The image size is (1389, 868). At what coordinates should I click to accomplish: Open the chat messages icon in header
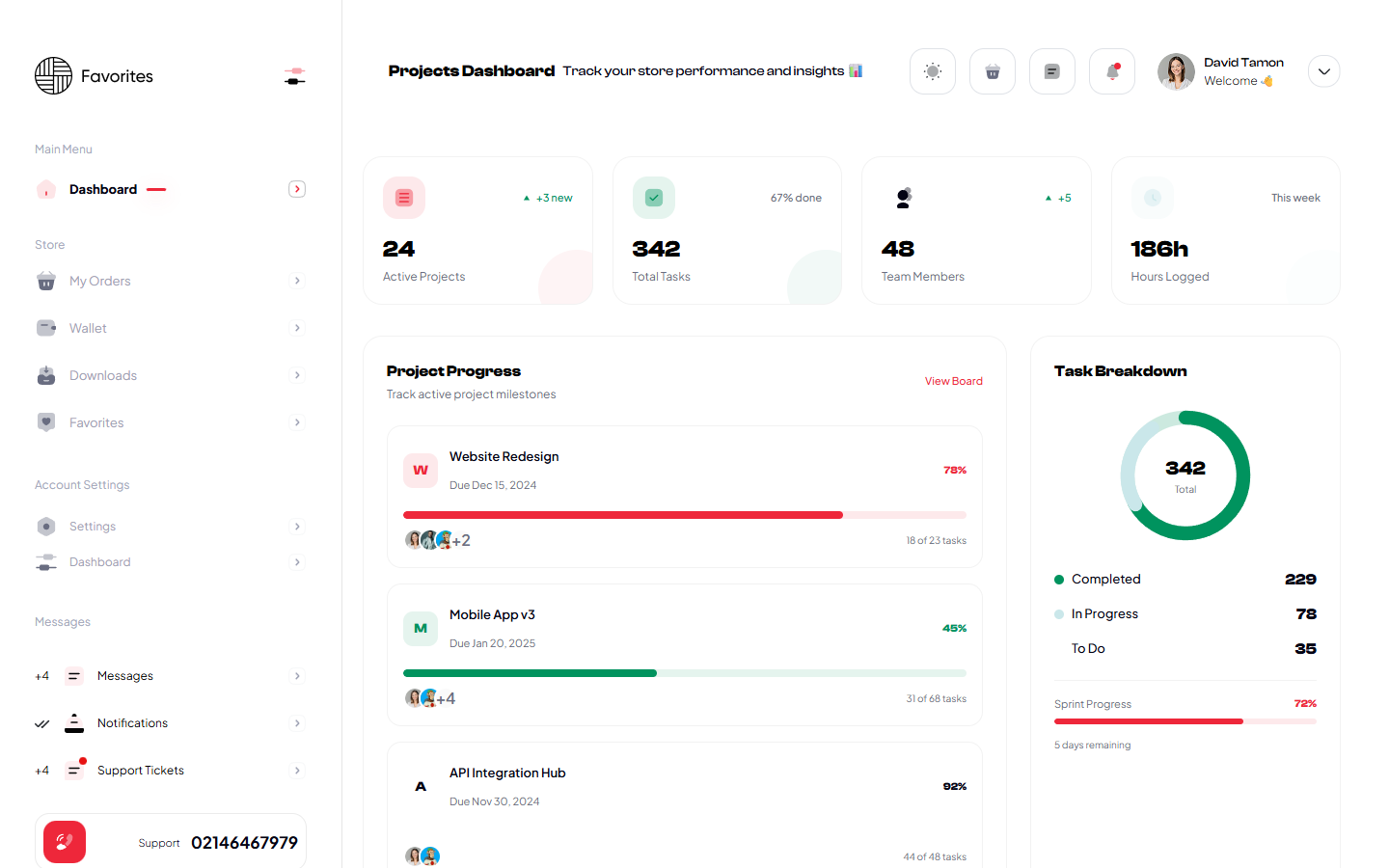(1051, 71)
